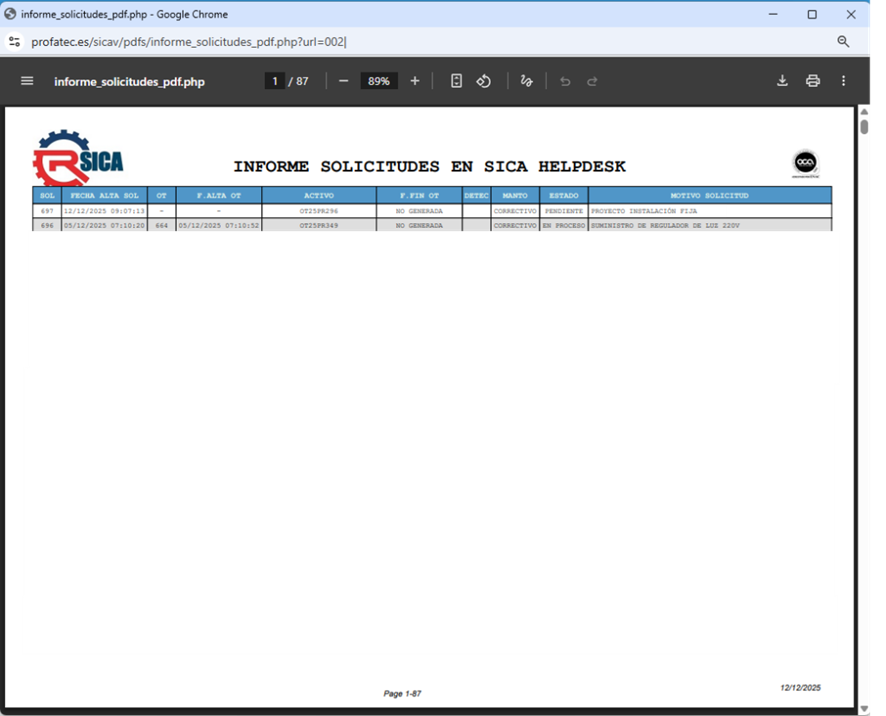View site information icon in address bar

point(14,42)
